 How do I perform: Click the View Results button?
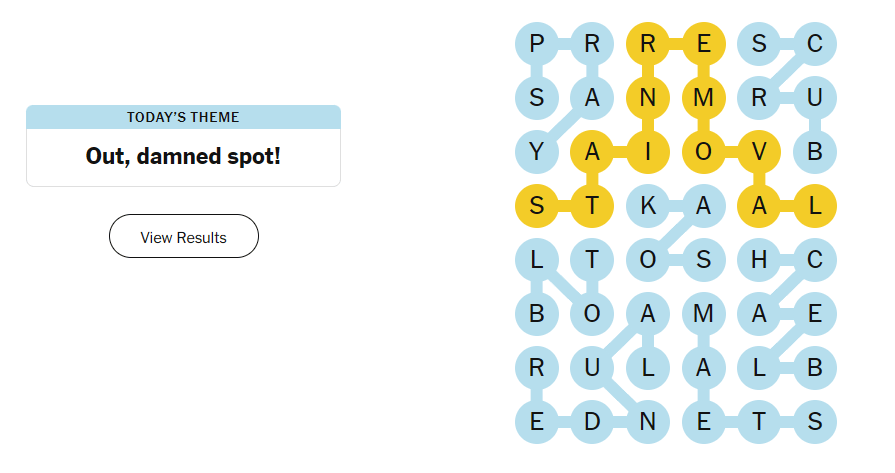click(184, 237)
